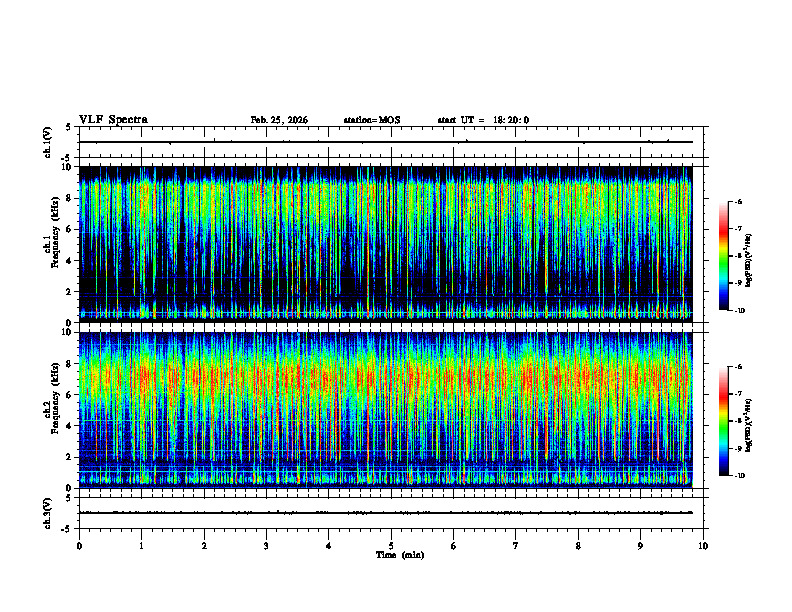The height and width of the screenshot is (612, 792).
Task: Select the ch.1 spectrogram panel
Action: pyautogui.click(x=386, y=244)
